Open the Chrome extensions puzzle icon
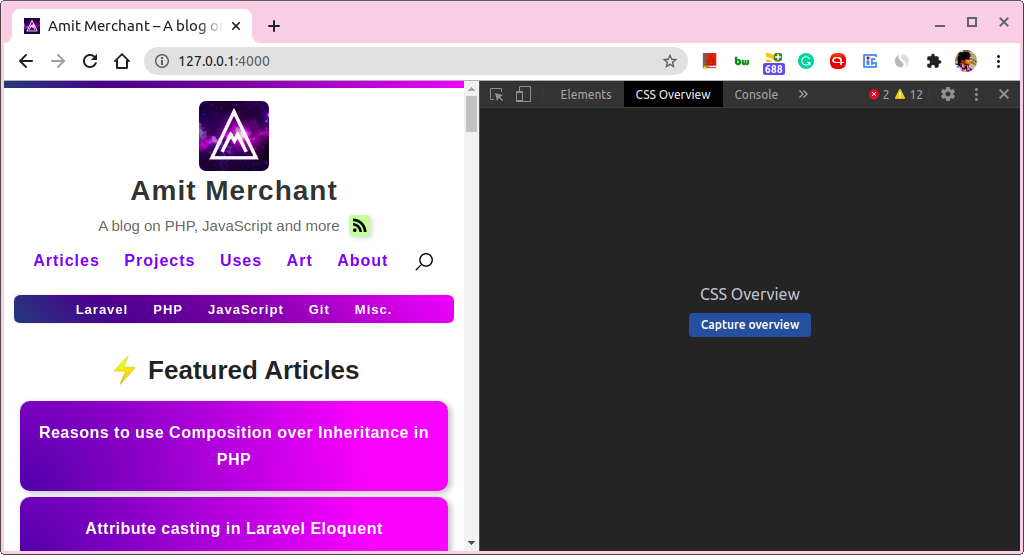The image size is (1024, 555). coord(934,61)
